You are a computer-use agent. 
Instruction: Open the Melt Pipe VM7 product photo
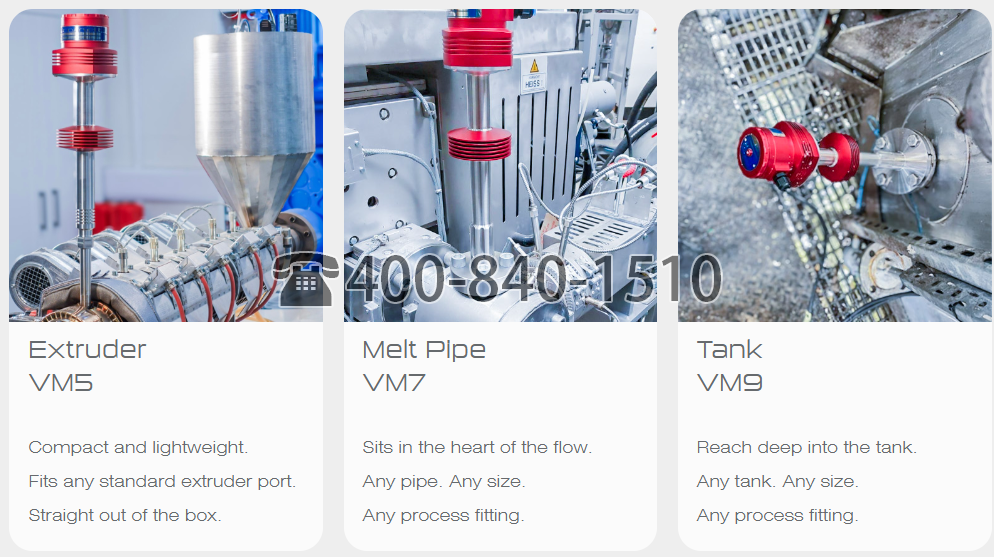coord(500,165)
